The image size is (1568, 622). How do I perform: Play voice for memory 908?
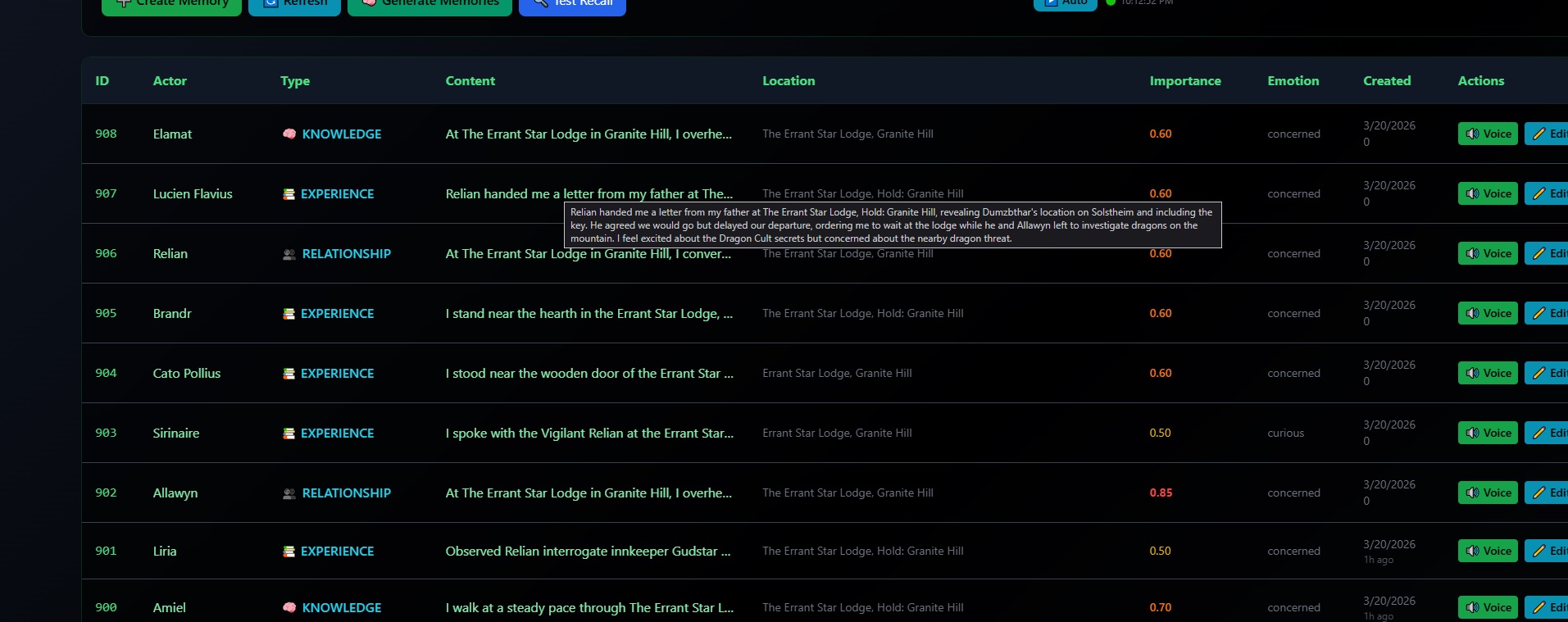click(1488, 134)
